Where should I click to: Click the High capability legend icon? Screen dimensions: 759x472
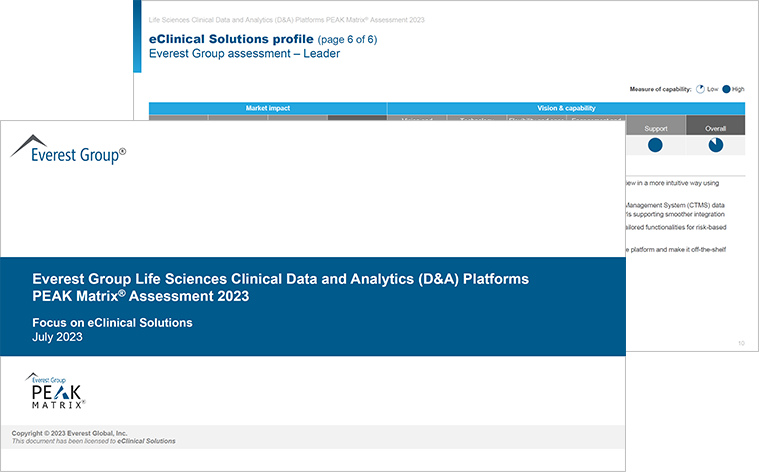pos(727,89)
